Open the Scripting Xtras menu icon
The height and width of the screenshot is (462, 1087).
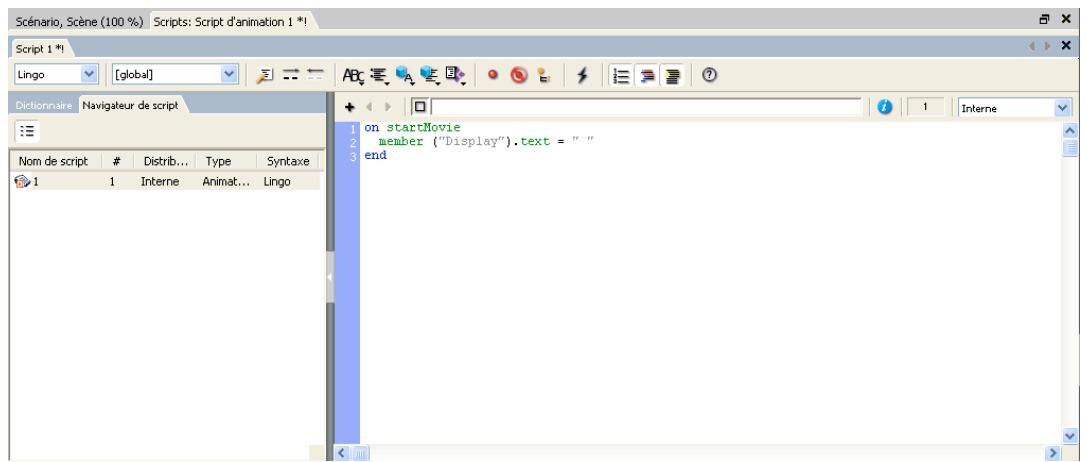coord(455,76)
